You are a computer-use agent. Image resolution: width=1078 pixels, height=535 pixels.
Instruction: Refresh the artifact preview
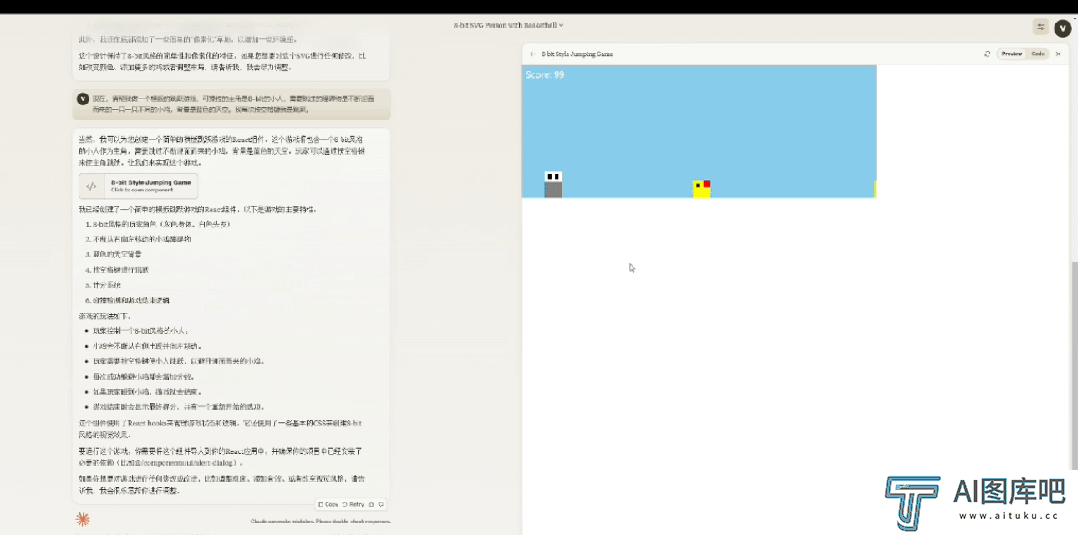click(987, 54)
